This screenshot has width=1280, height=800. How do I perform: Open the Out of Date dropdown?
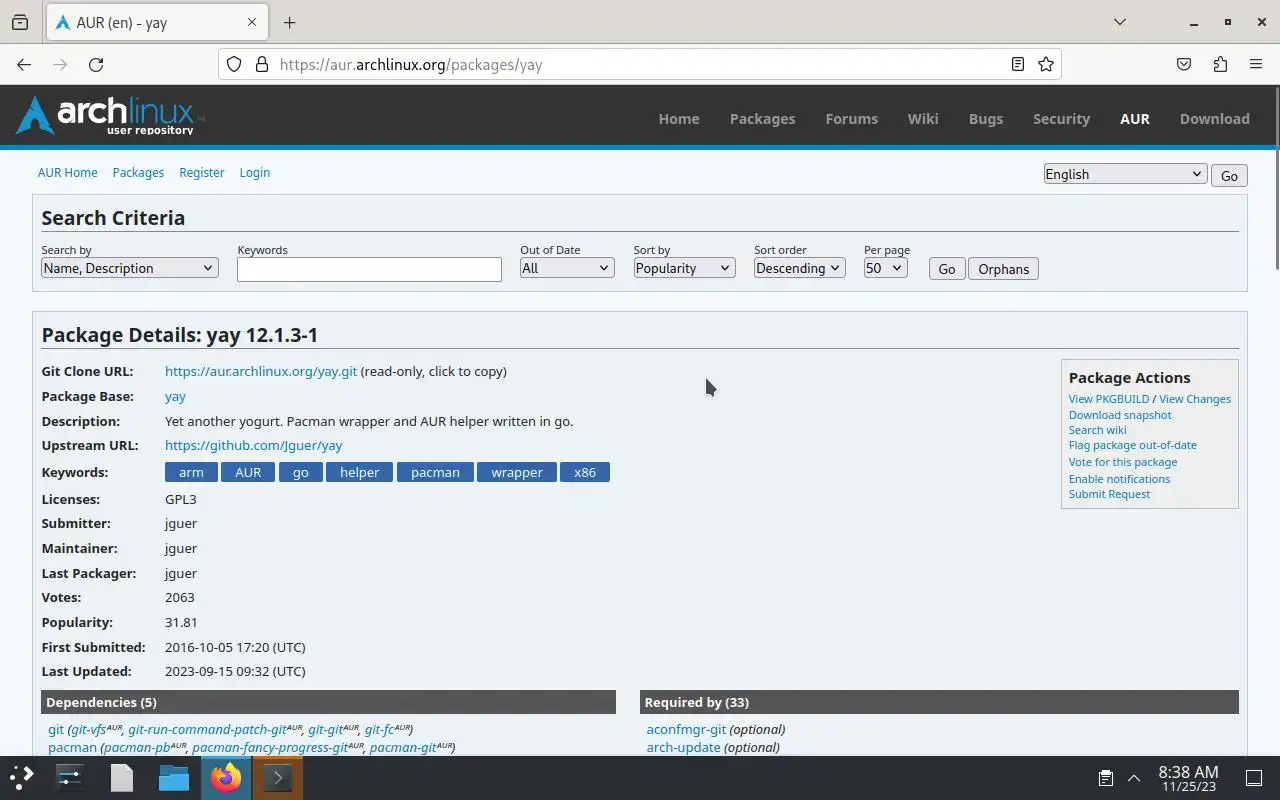click(566, 268)
